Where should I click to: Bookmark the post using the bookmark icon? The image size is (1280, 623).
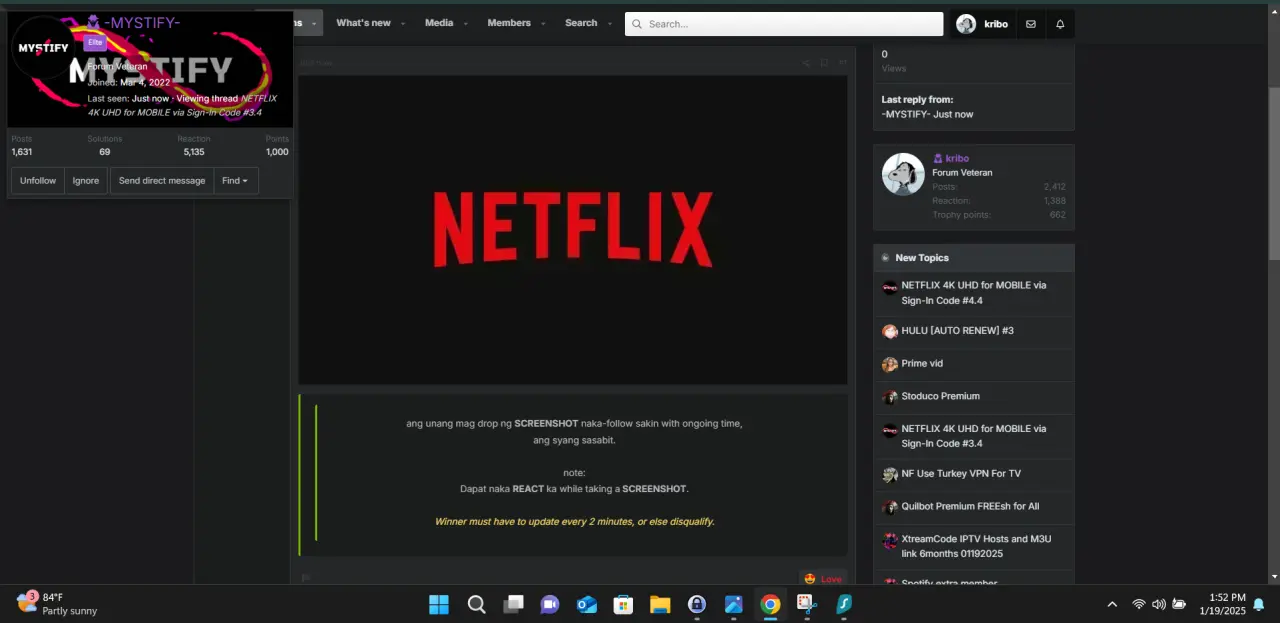(824, 63)
